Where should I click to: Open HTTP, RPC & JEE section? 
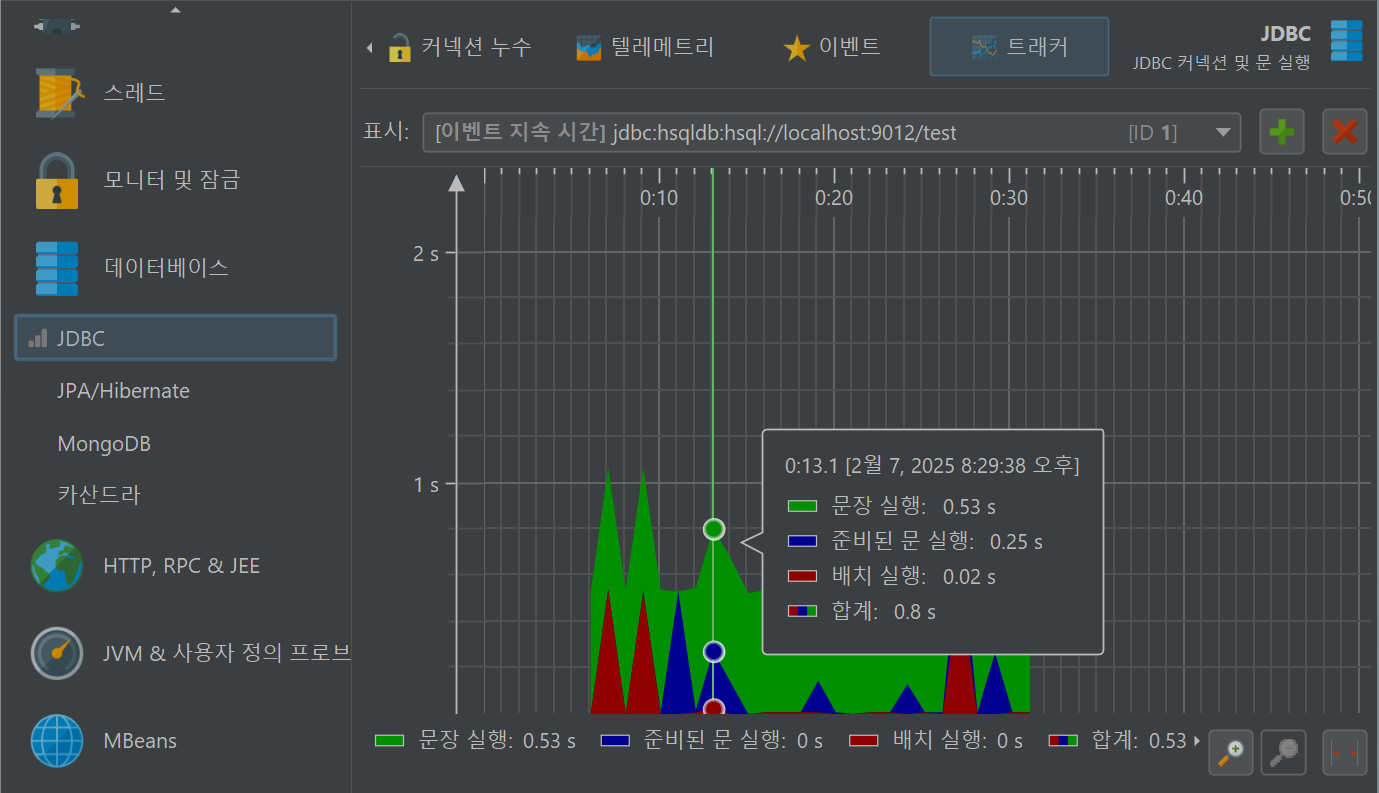146,566
